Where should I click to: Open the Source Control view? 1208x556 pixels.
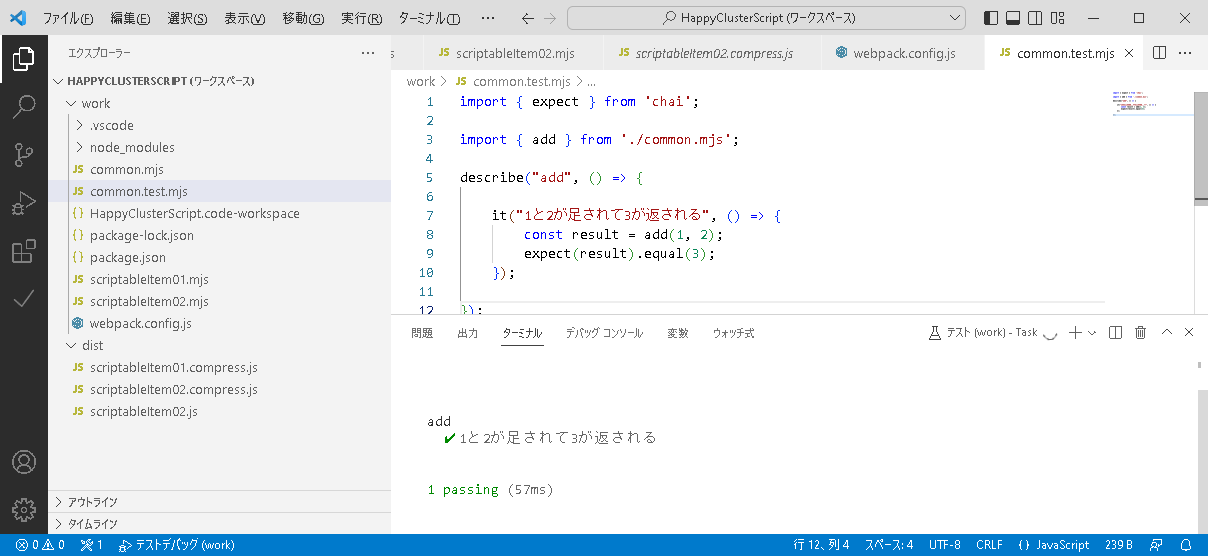pyautogui.click(x=24, y=154)
